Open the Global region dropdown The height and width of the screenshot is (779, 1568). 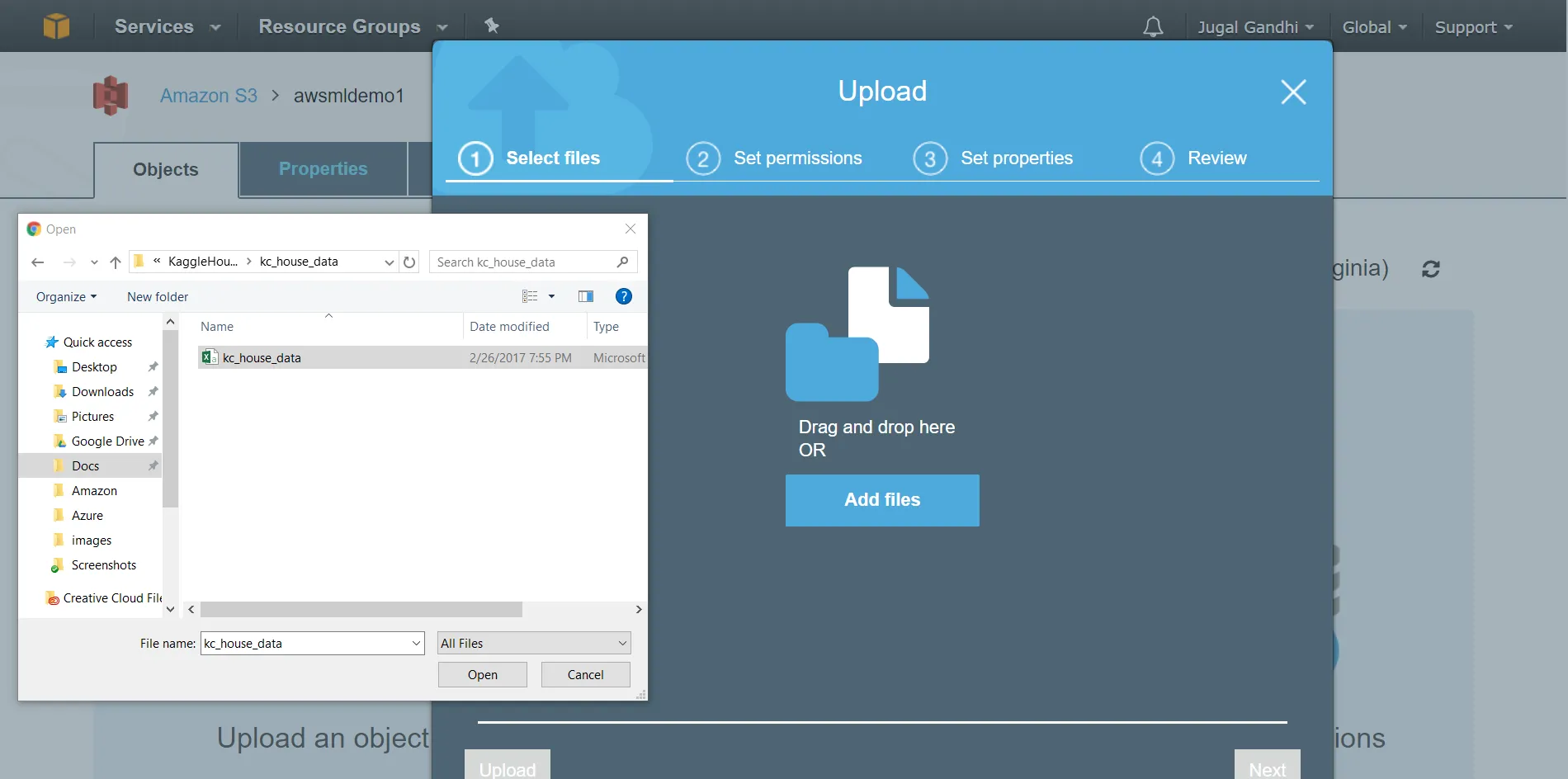(x=1374, y=27)
